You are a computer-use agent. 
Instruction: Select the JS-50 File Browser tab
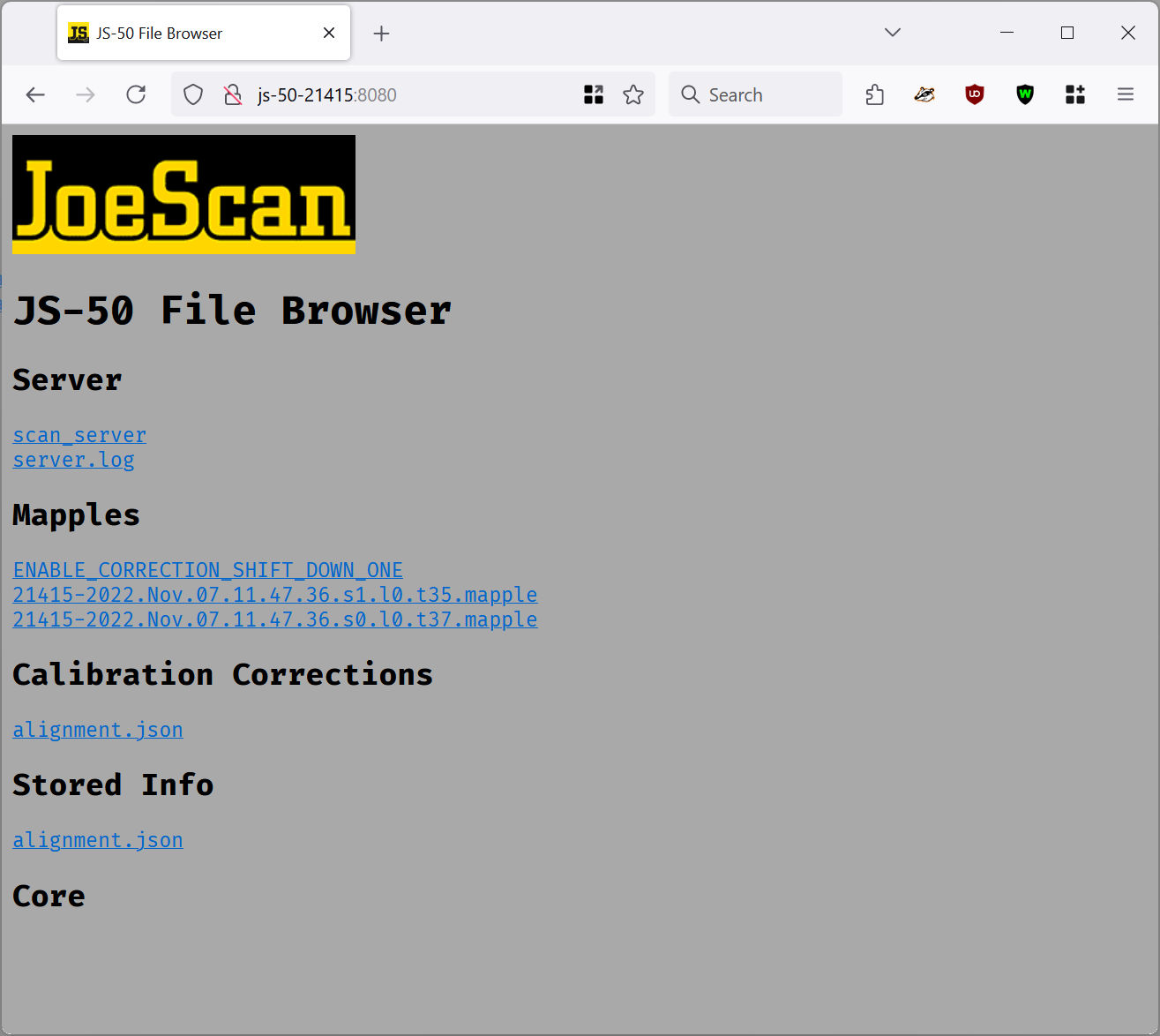[x=204, y=33]
